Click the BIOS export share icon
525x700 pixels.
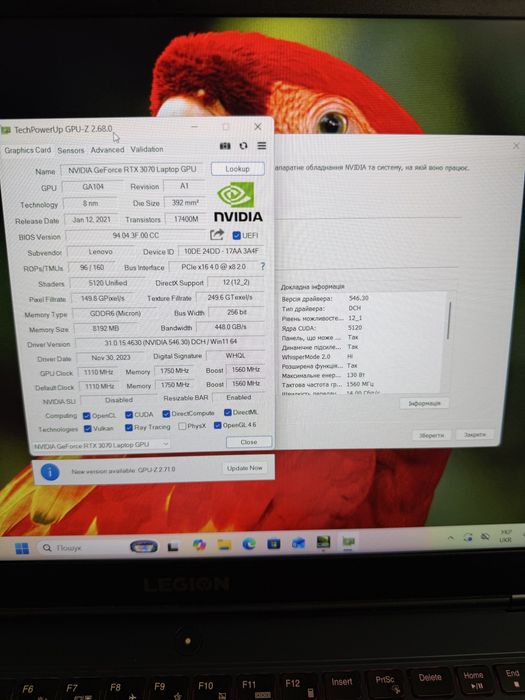217,234
